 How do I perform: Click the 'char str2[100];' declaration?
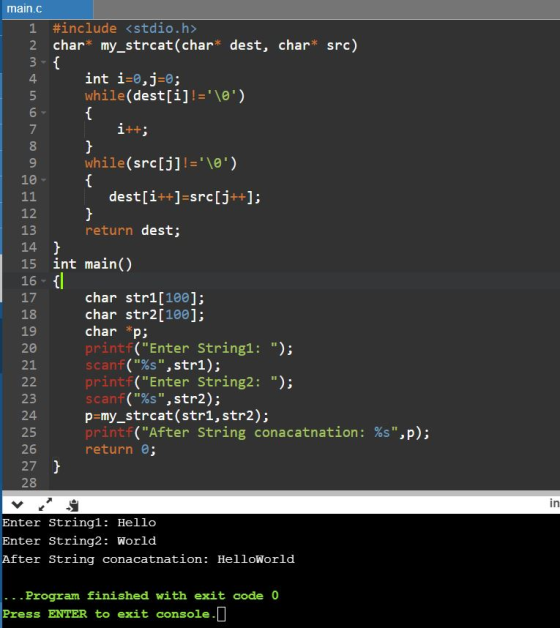145,314
